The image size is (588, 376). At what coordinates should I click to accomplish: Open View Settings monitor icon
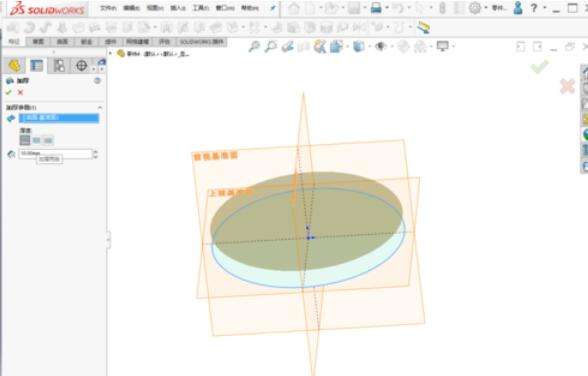442,46
